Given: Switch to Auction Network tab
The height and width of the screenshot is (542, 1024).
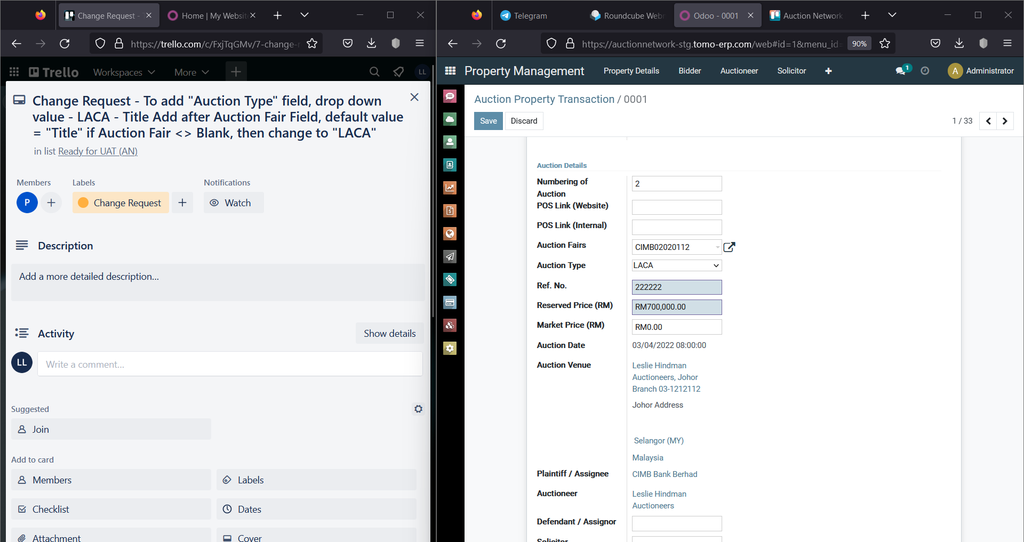Looking at the screenshot, I should coord(806,15).
